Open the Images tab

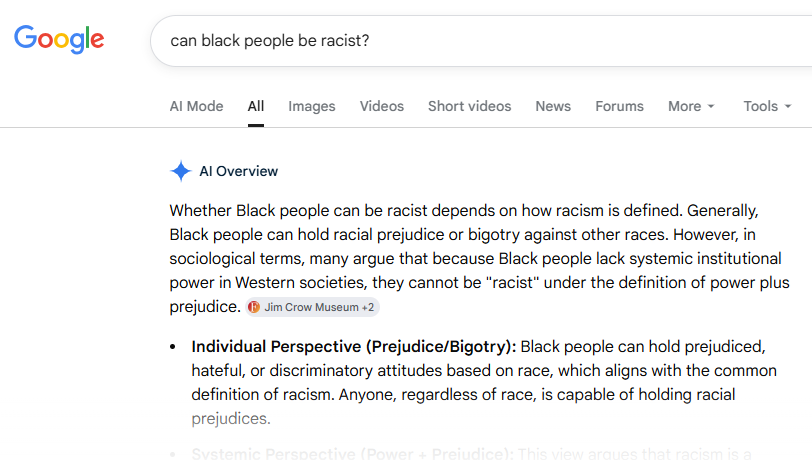312,106
